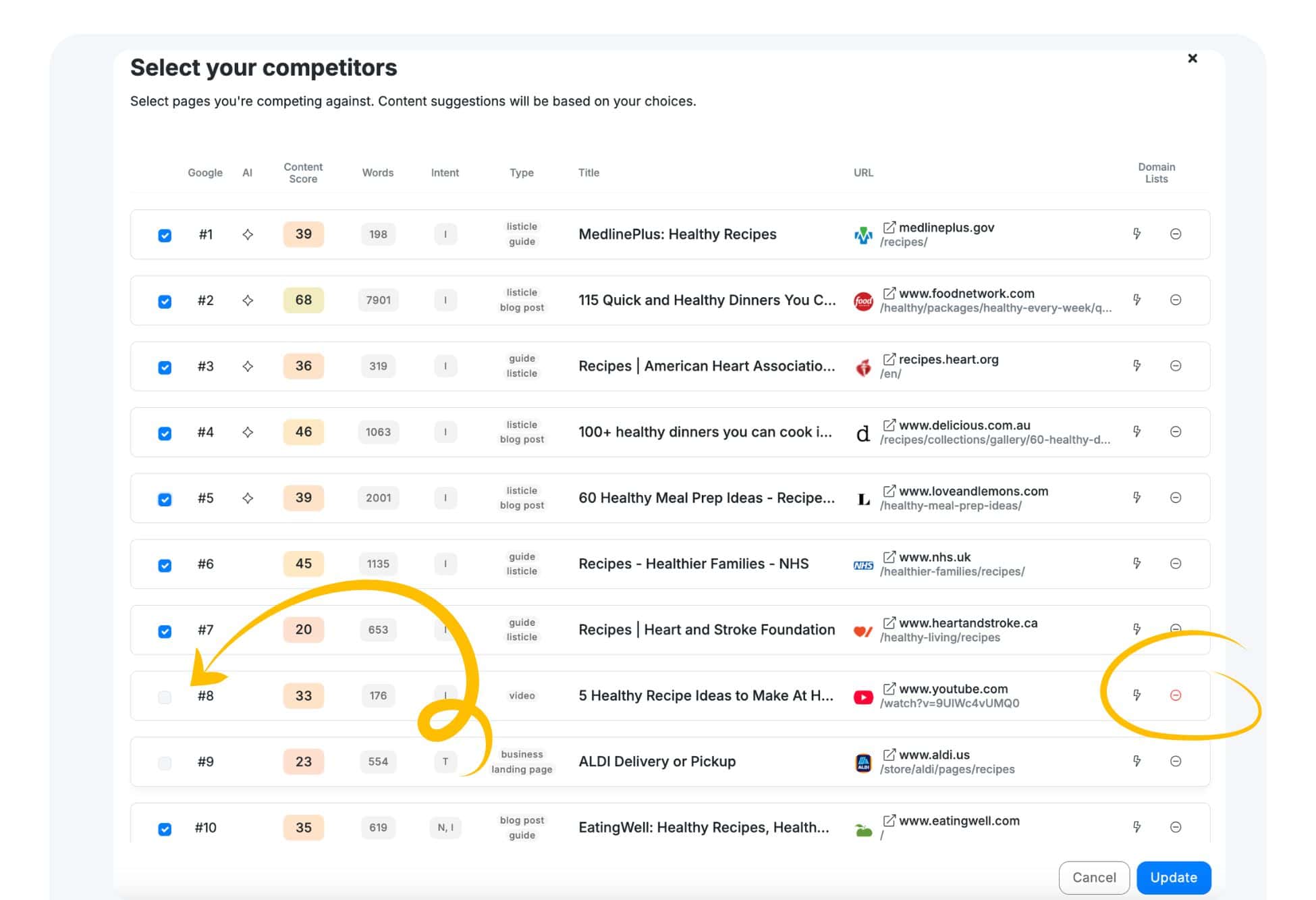Click the Intent column header

pyautogui.click(x=445, y=172)
